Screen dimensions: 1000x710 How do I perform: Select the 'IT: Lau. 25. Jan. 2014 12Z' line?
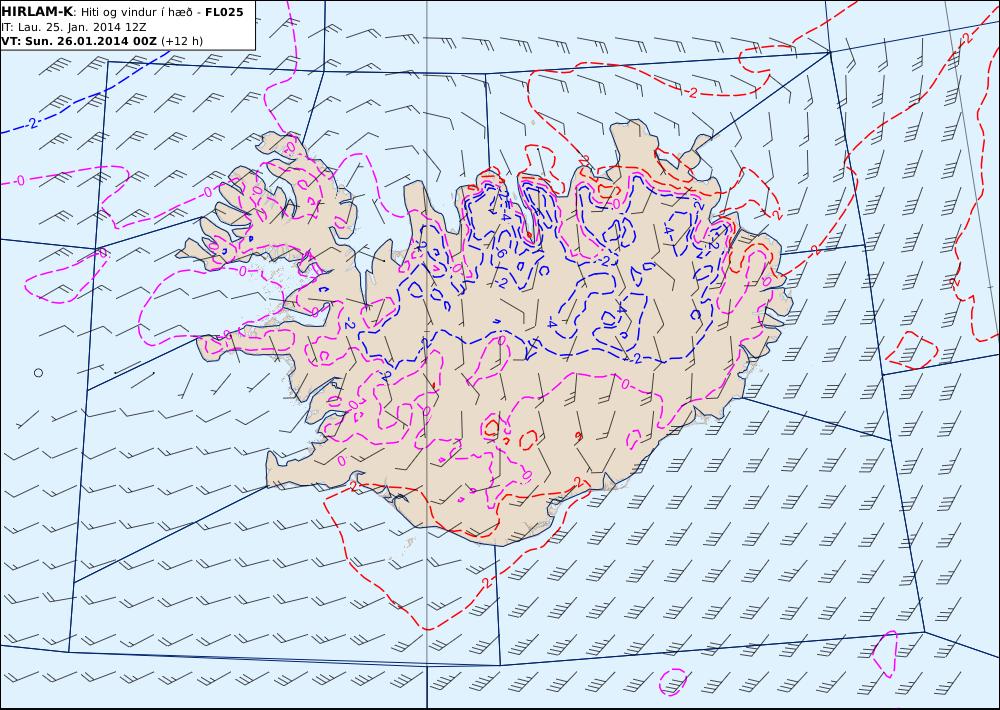(x=74, y=27)
